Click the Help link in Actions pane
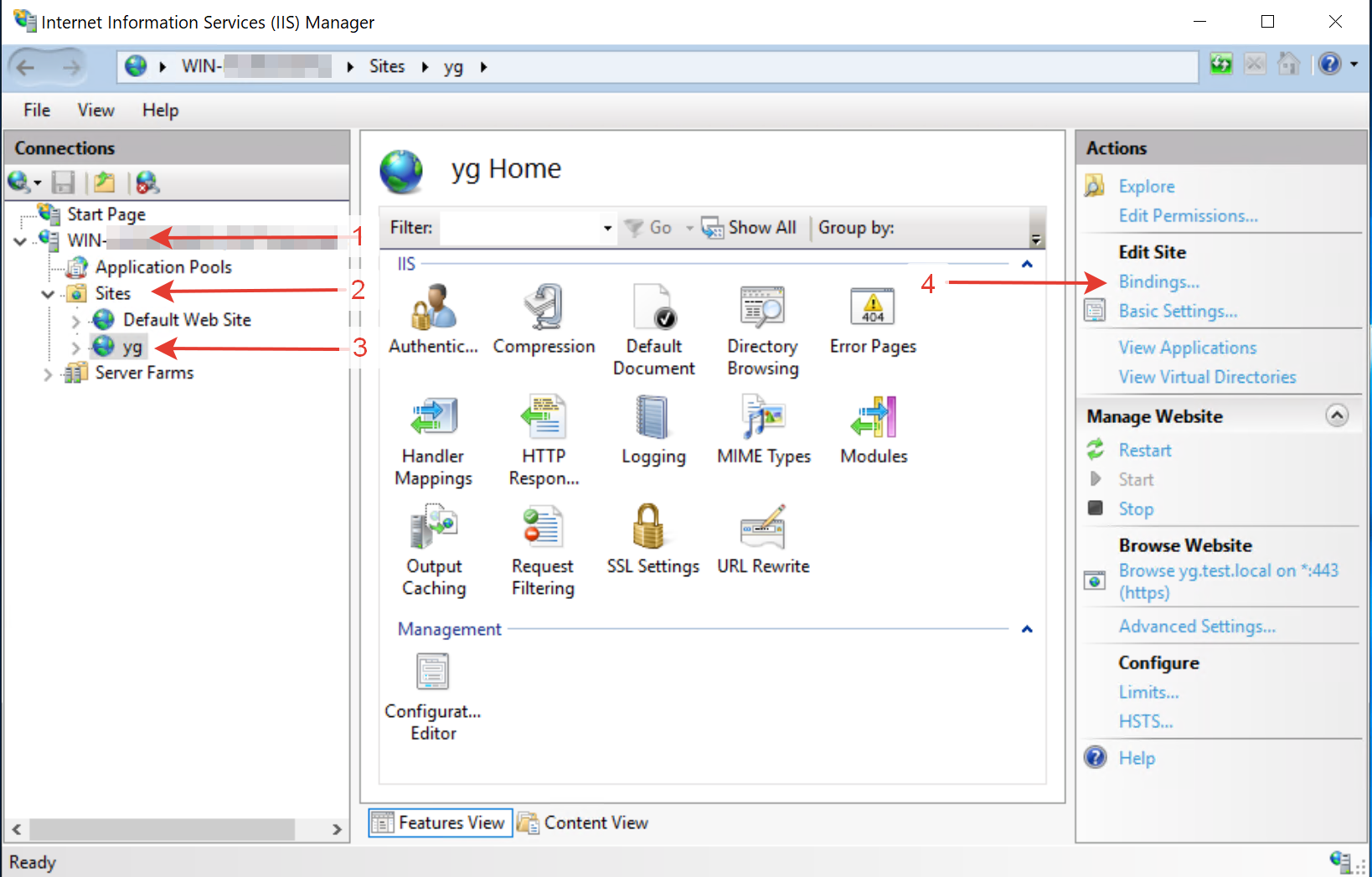 (x=1137, y=757)
